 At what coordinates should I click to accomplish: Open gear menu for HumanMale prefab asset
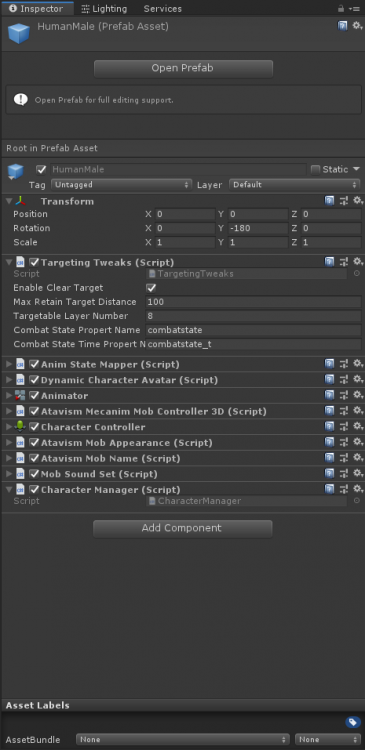pos(357,26)
